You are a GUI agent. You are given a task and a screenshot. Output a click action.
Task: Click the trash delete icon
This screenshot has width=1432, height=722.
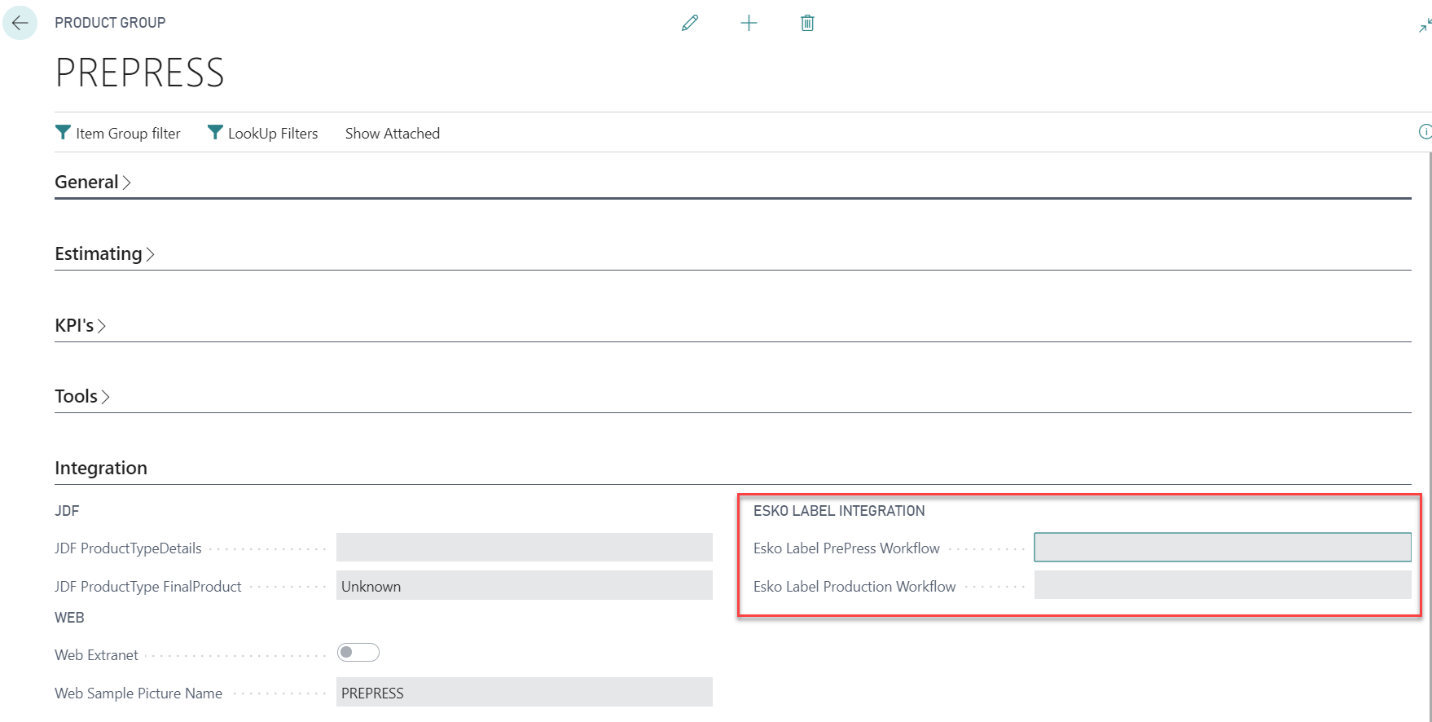point(807,23)
